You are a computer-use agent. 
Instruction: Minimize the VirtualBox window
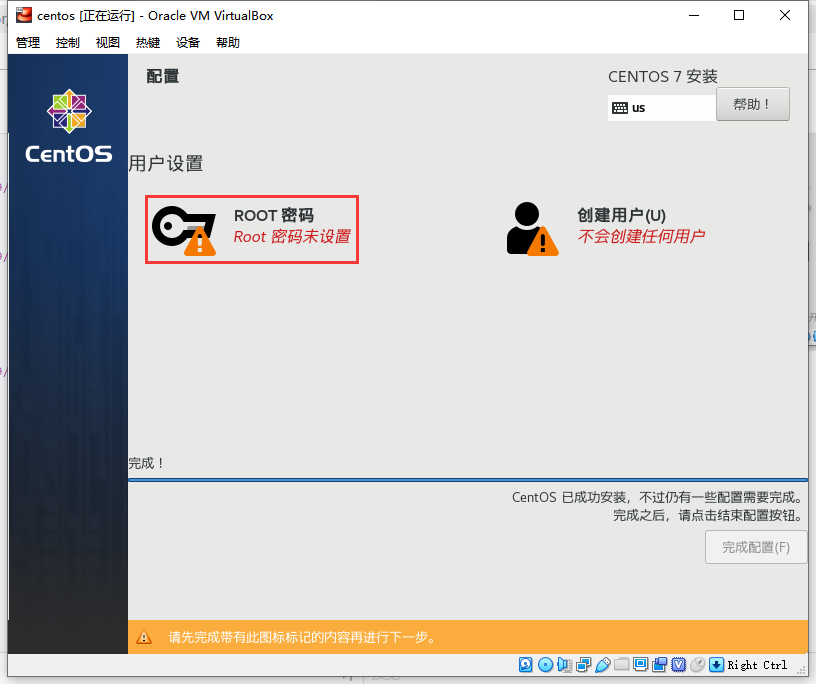[693, 16]
